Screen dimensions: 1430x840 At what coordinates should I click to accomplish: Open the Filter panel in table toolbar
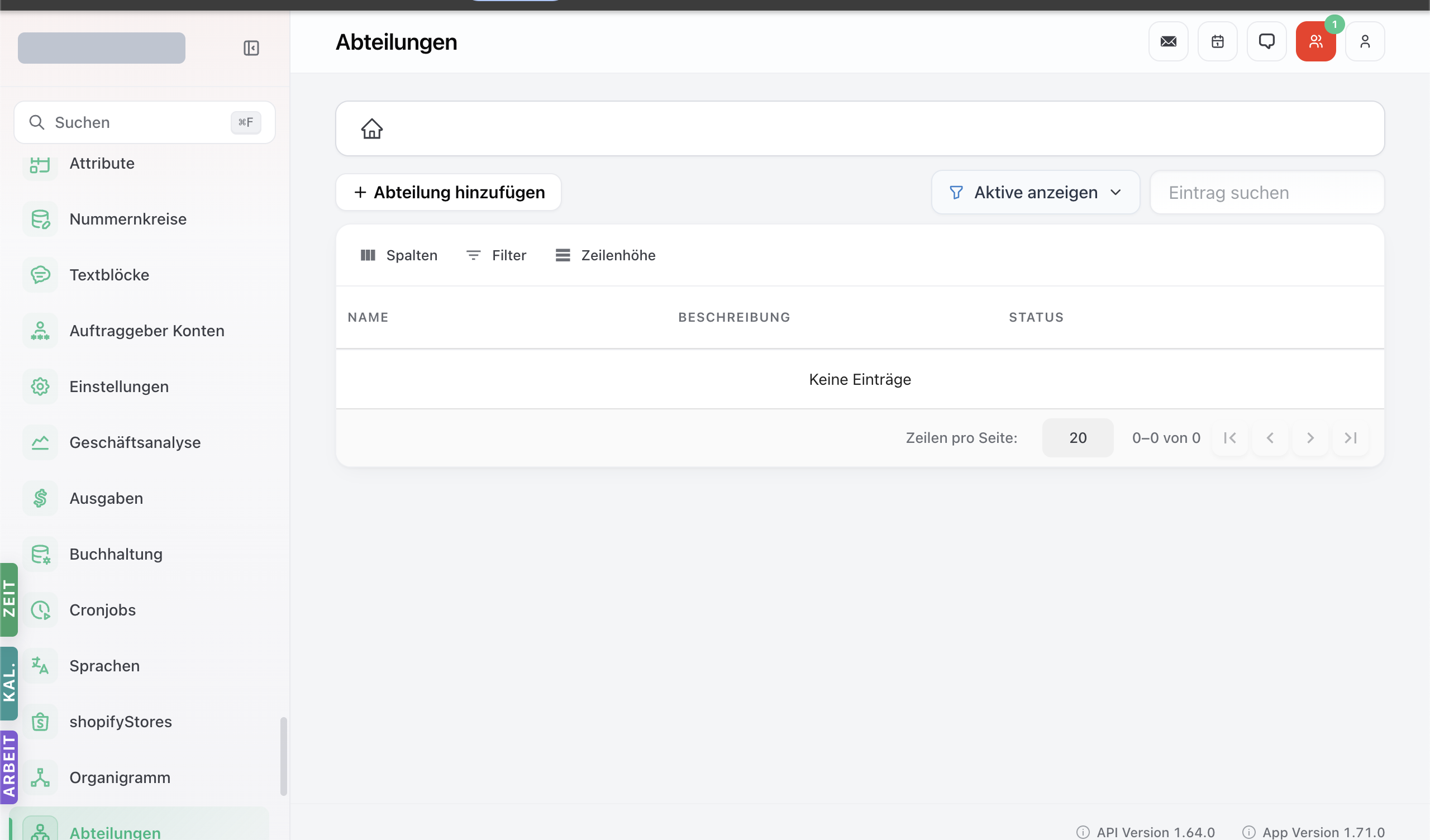(497, 255)
